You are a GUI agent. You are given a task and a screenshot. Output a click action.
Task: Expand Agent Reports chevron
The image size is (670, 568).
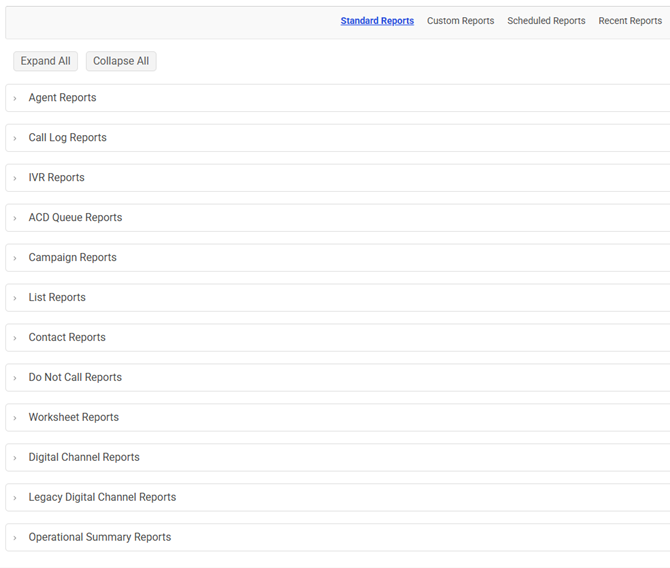pyautogui.click(x=15, y=98)
